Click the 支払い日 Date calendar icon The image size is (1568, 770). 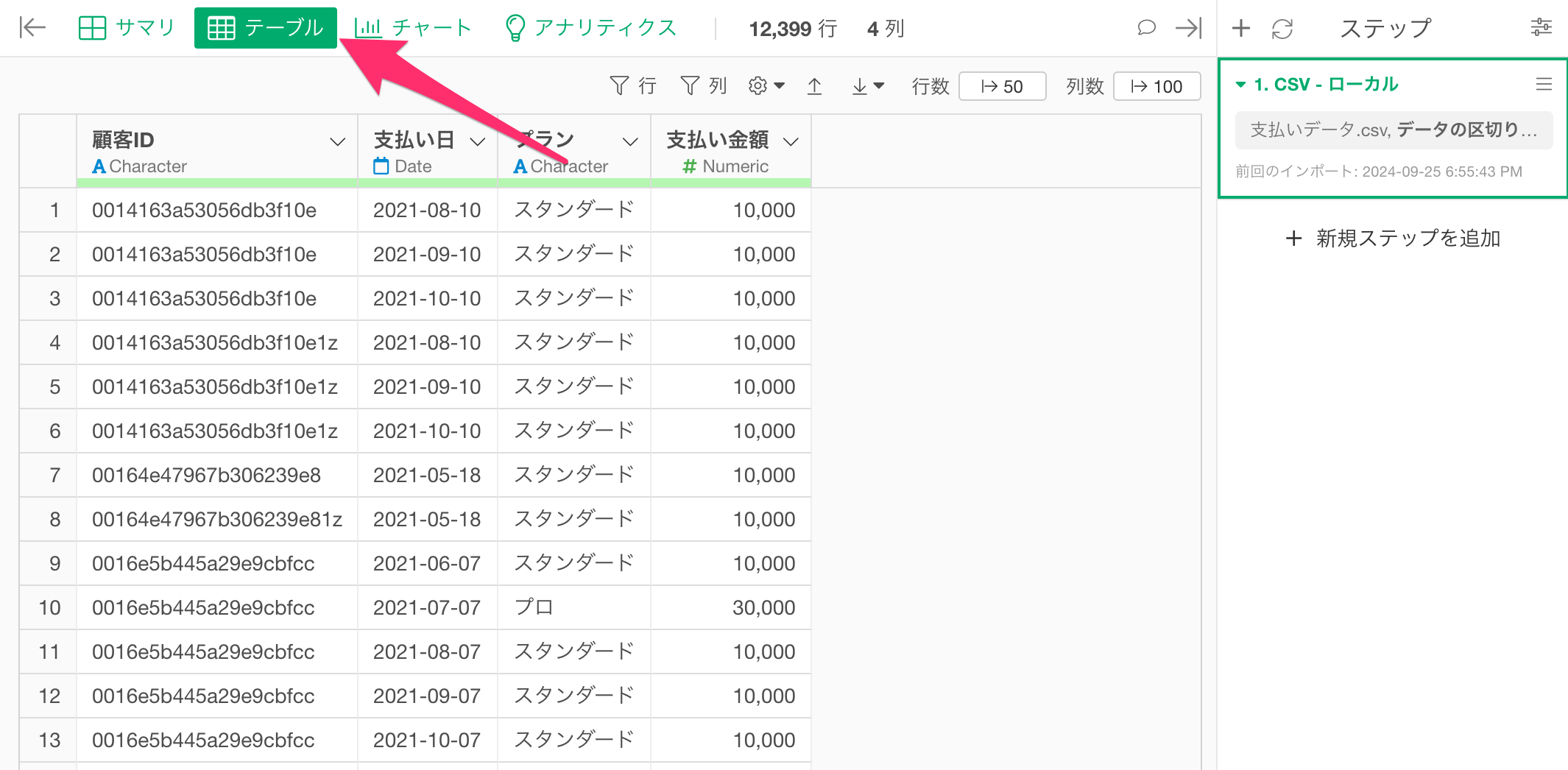point(381,166)
